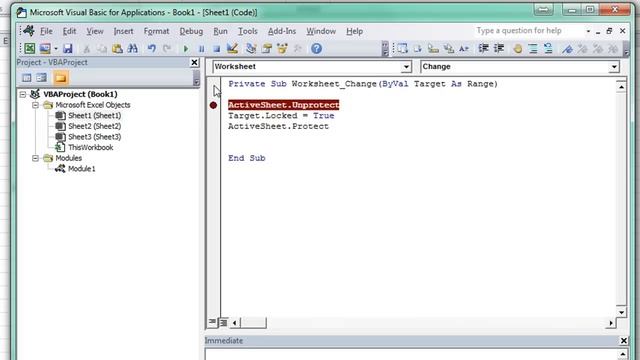The width and height of the screenshot is (640, 360).
Task: Open Find with the binoculars icon
Action: (x=133, y=49)
